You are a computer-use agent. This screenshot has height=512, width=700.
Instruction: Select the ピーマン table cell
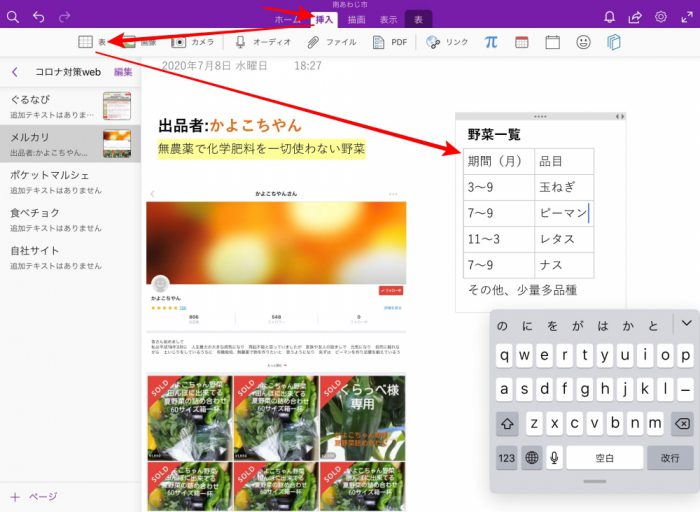click(x=564, y=213)
